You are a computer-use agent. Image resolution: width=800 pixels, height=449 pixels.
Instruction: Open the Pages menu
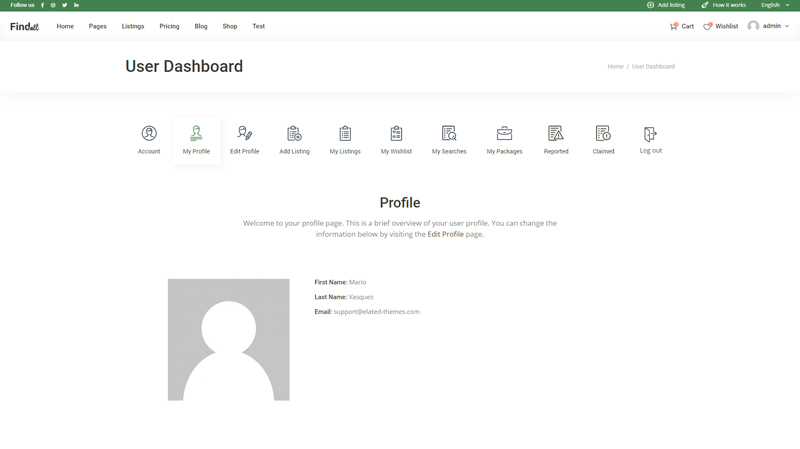coord(97,26)
